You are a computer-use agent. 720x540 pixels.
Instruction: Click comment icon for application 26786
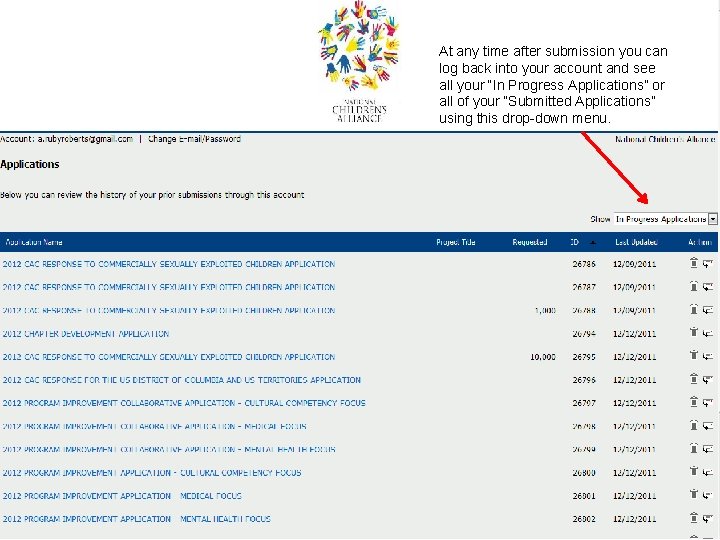708,264
